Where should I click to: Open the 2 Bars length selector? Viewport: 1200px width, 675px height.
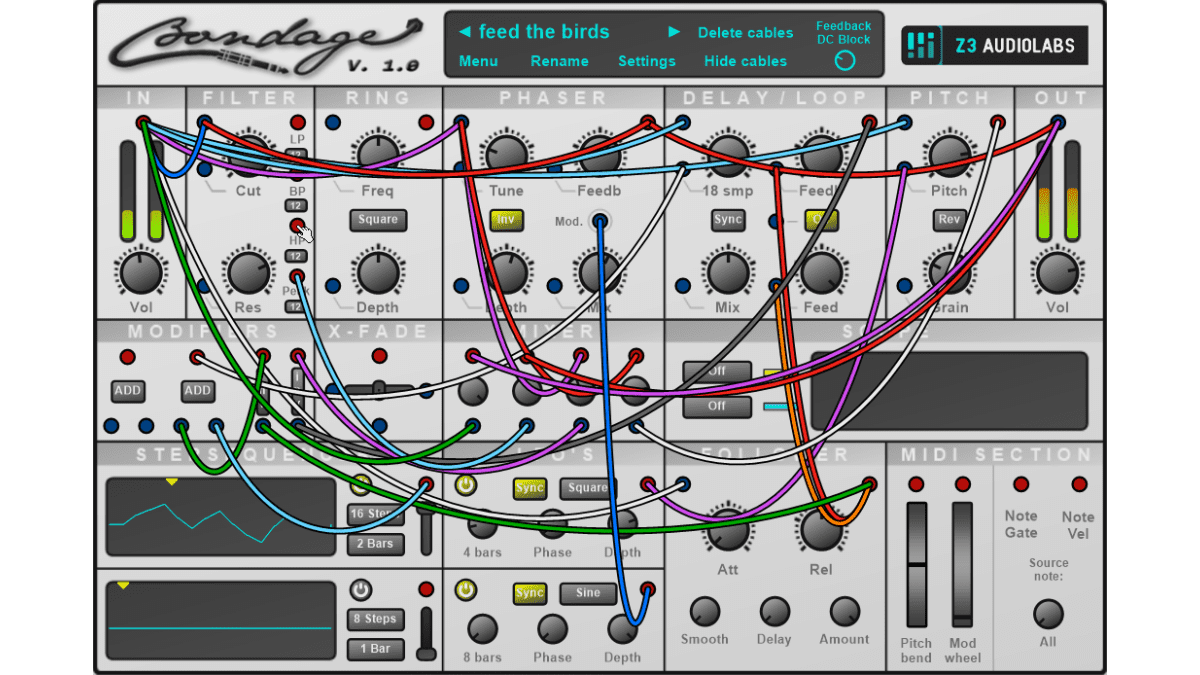pyautogui.click(x=376, y=544)
